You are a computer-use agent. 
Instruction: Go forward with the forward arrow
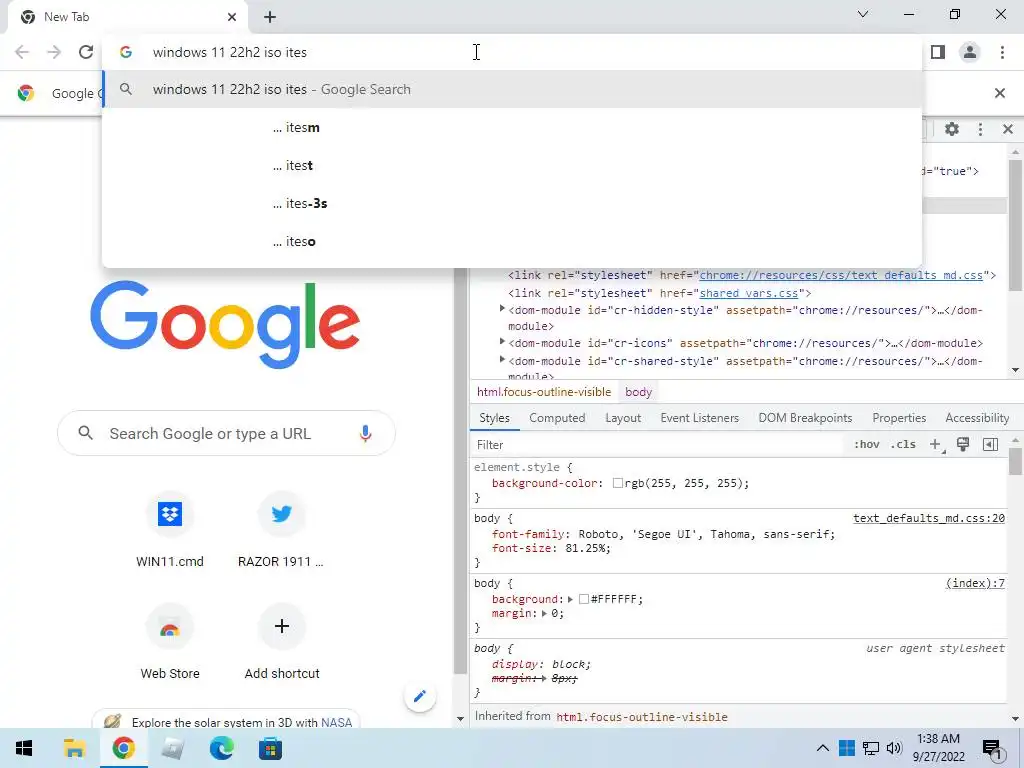[54, 52]
